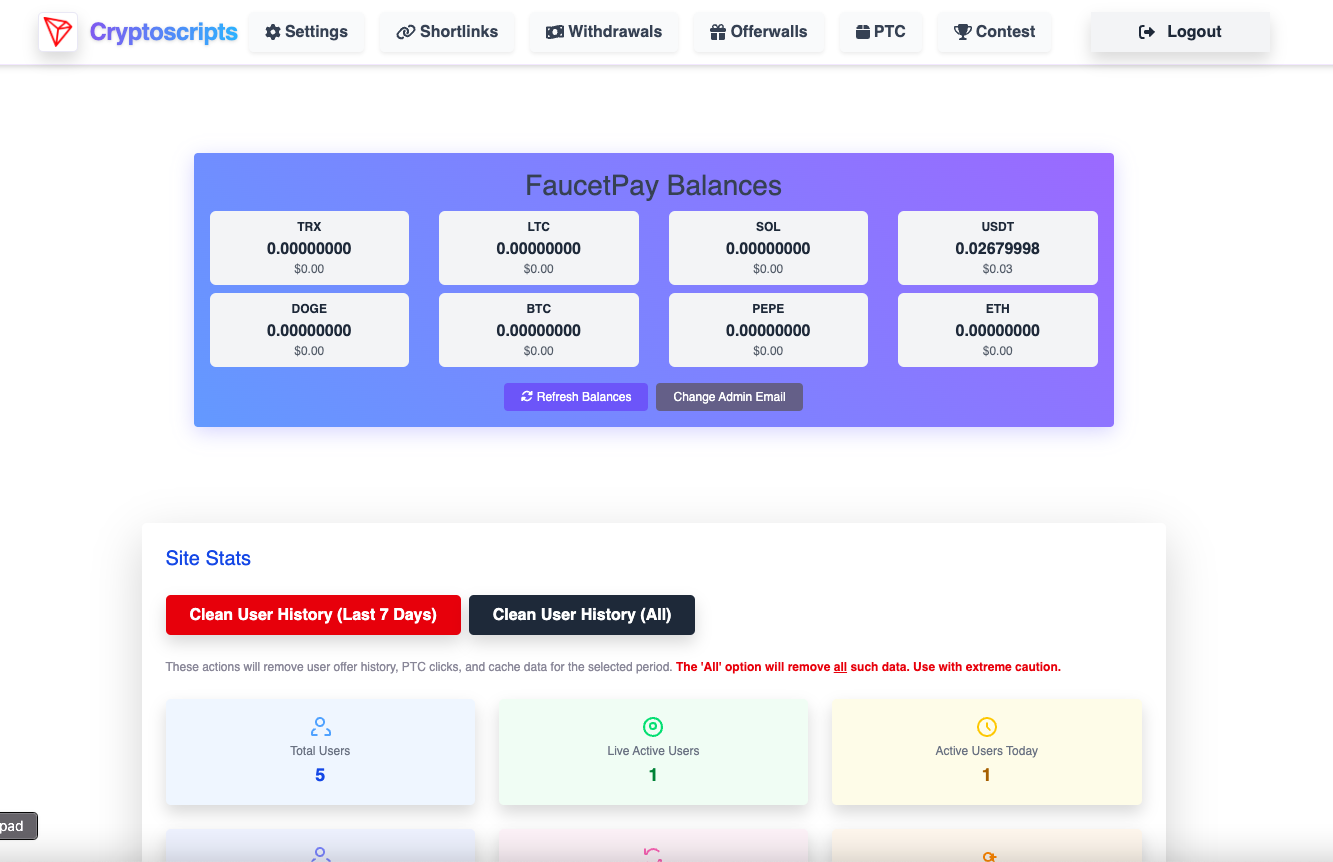Click the Logout button
The image size is (1333, 862).
point(1180,32)
